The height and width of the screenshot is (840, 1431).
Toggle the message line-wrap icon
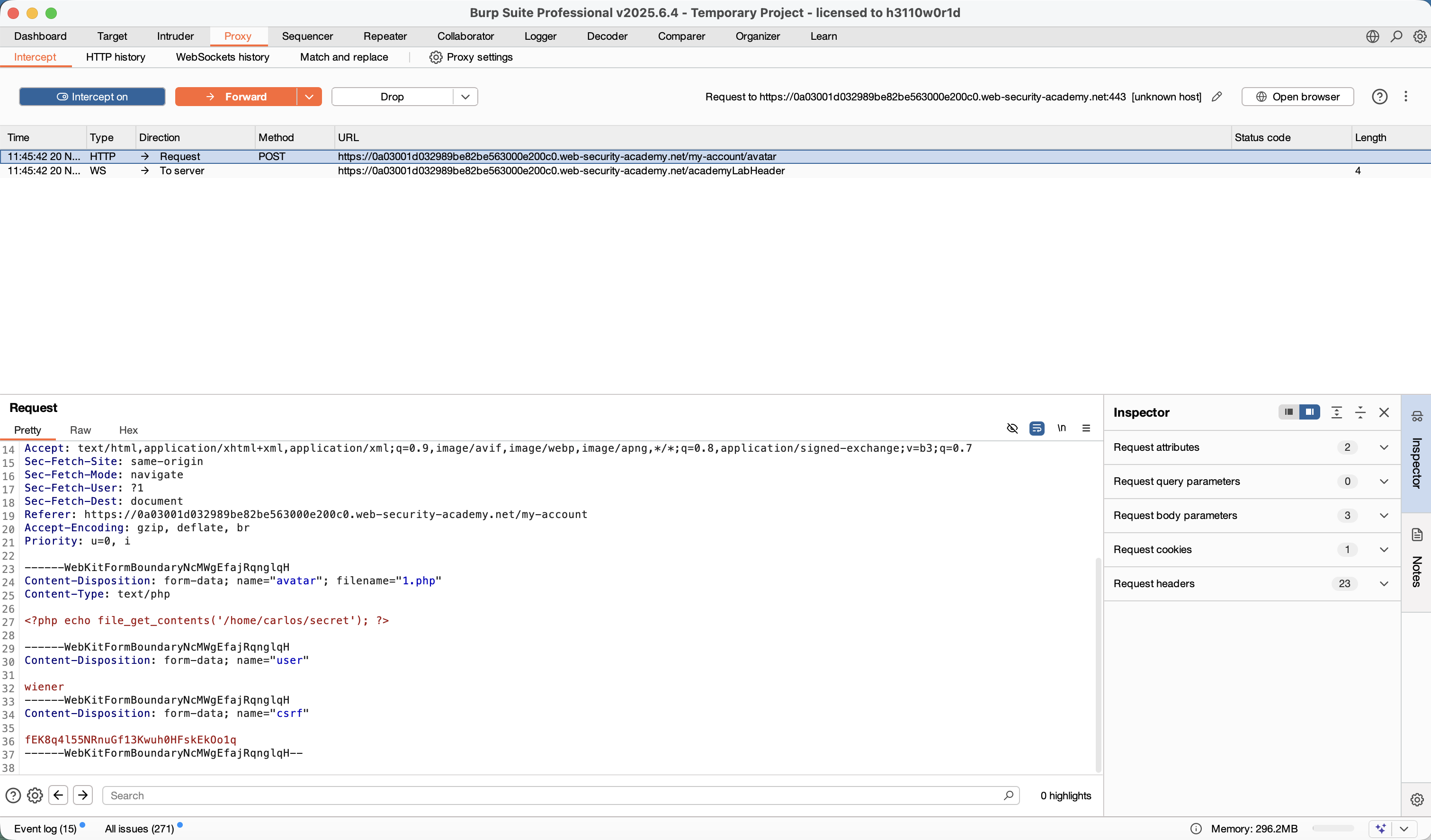[1037, 428]
